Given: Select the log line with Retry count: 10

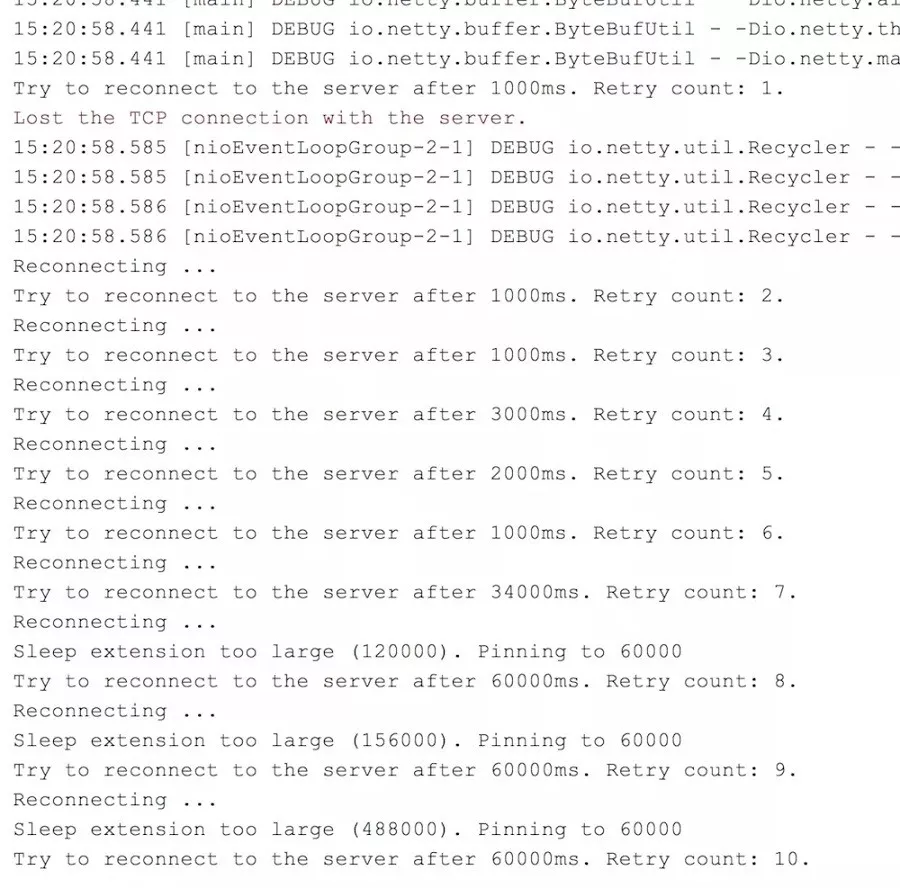Looking at the screenshot, I should click(x=412, y=859).
